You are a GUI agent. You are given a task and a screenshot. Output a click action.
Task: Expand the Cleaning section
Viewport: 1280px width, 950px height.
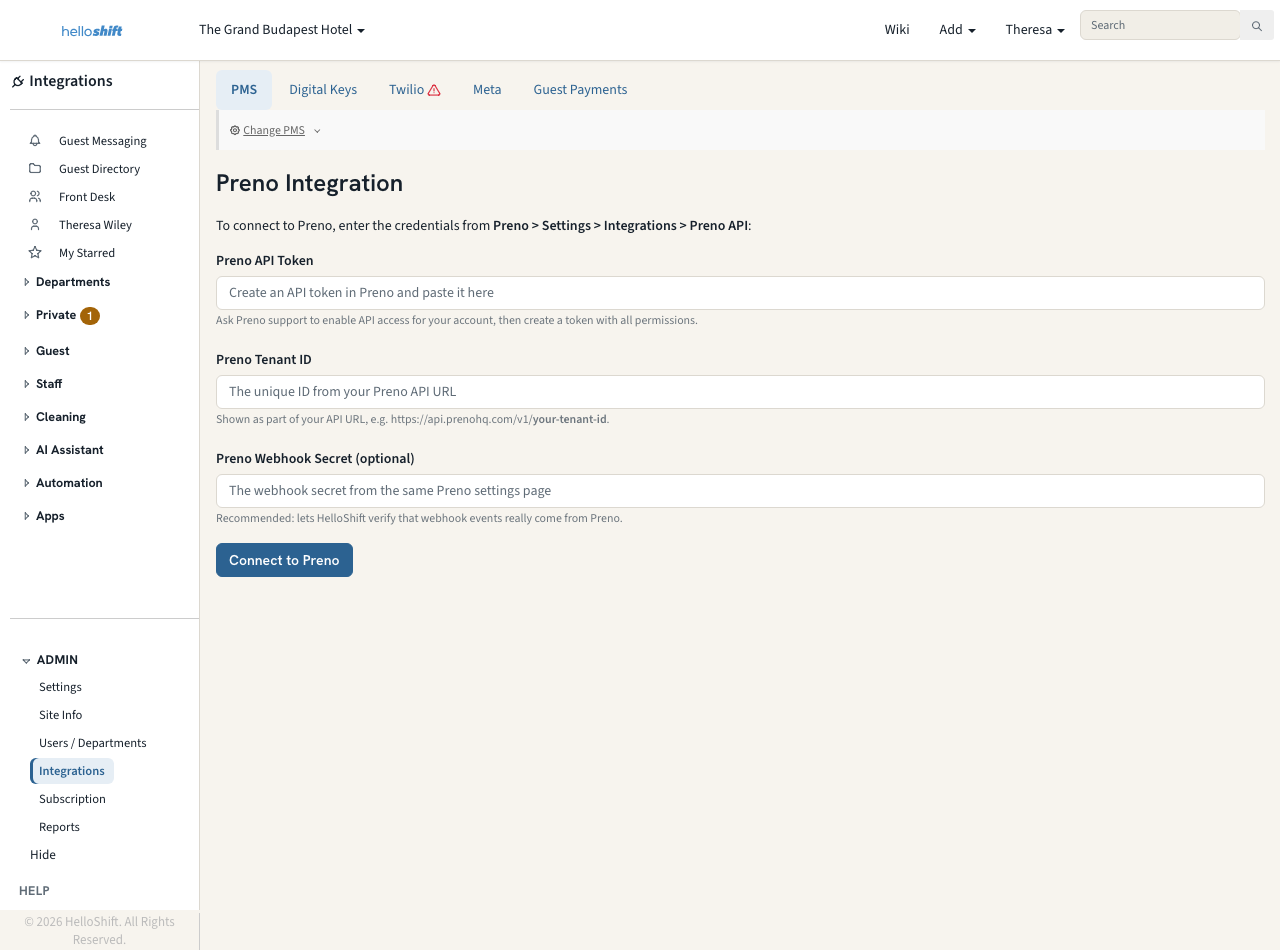tap(27, 417)
